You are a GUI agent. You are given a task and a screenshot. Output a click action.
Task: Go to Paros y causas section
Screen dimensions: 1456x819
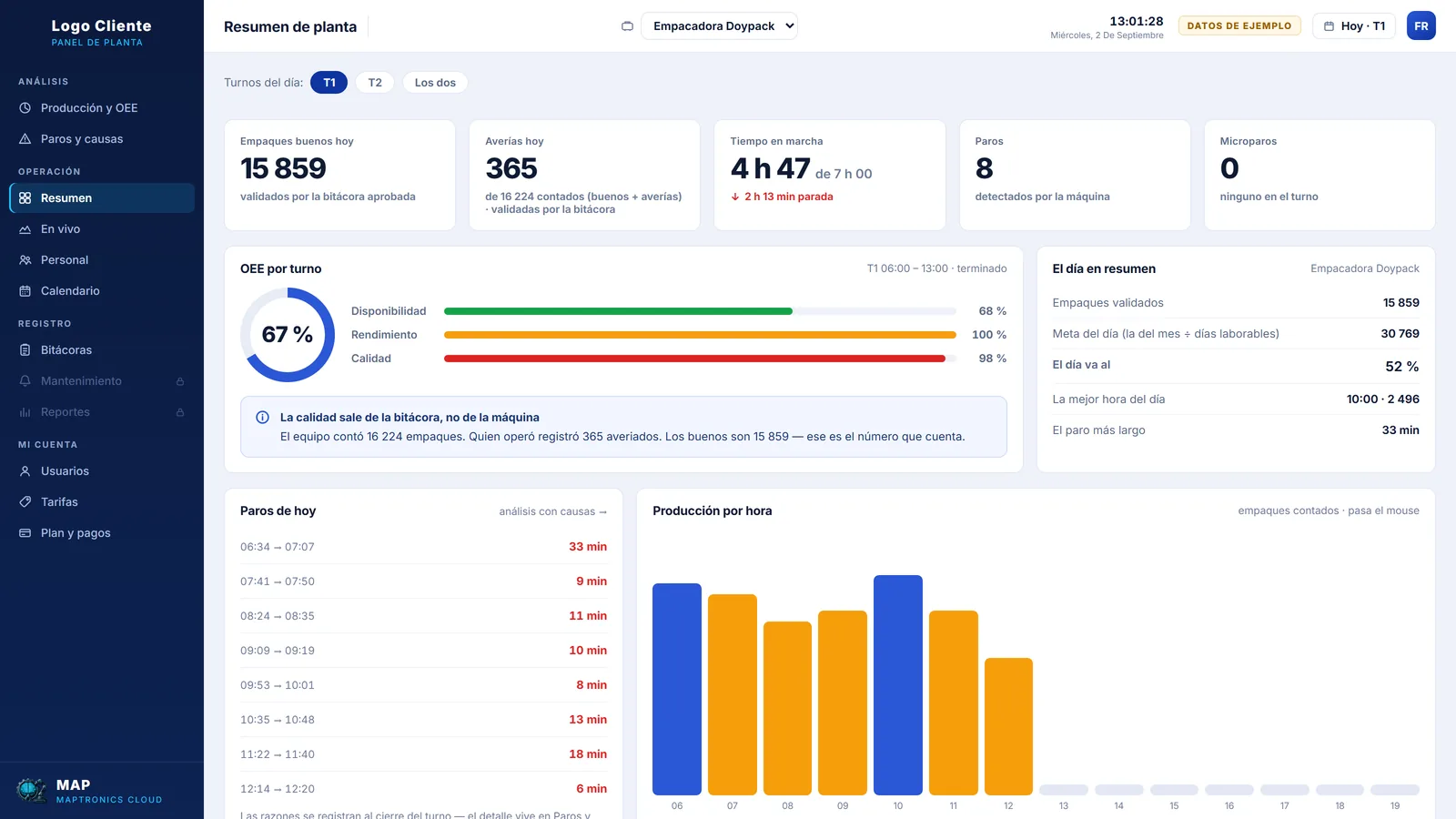click(102, 139)
